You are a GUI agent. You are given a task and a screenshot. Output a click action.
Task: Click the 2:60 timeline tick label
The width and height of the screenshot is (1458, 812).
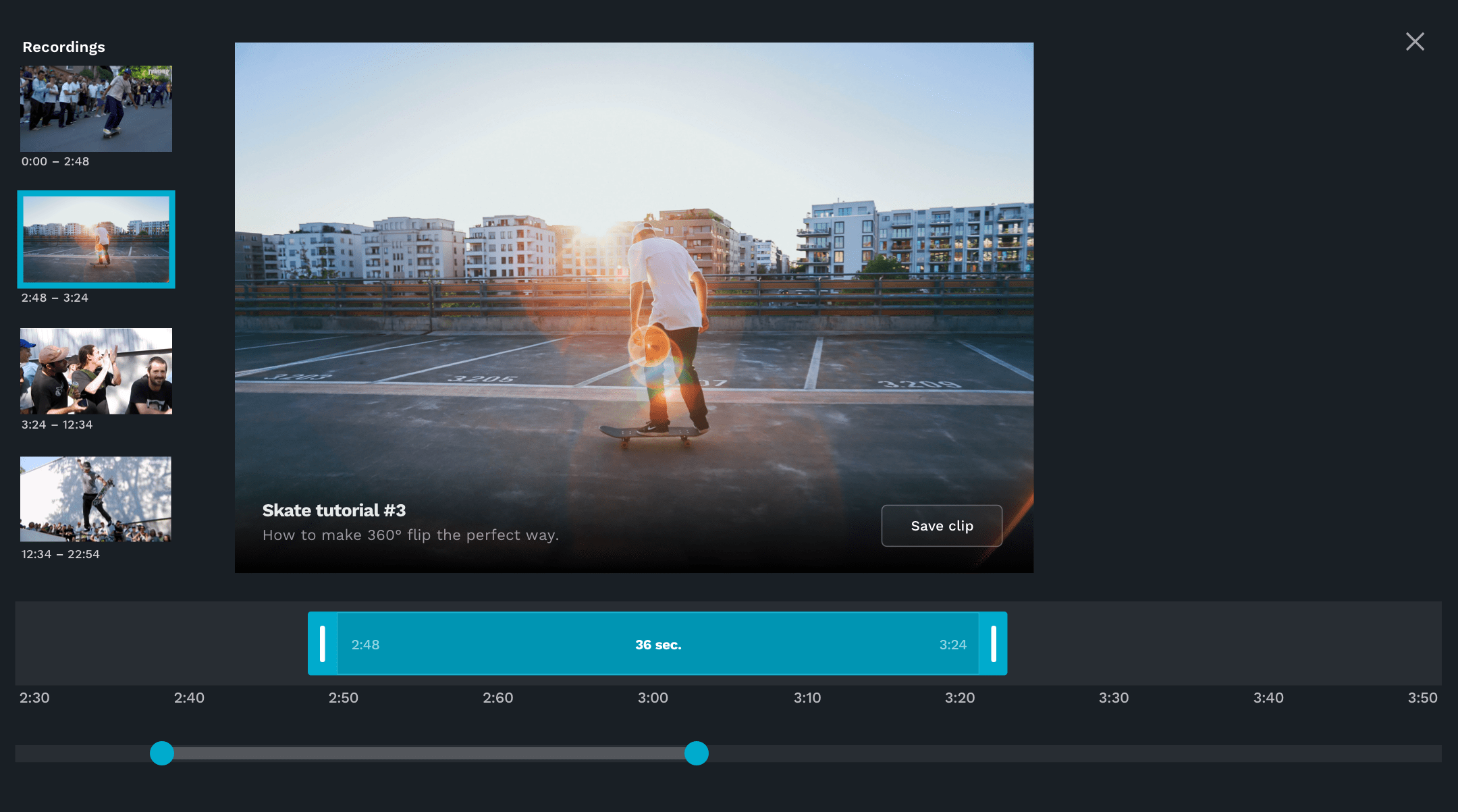click(498, 698)
